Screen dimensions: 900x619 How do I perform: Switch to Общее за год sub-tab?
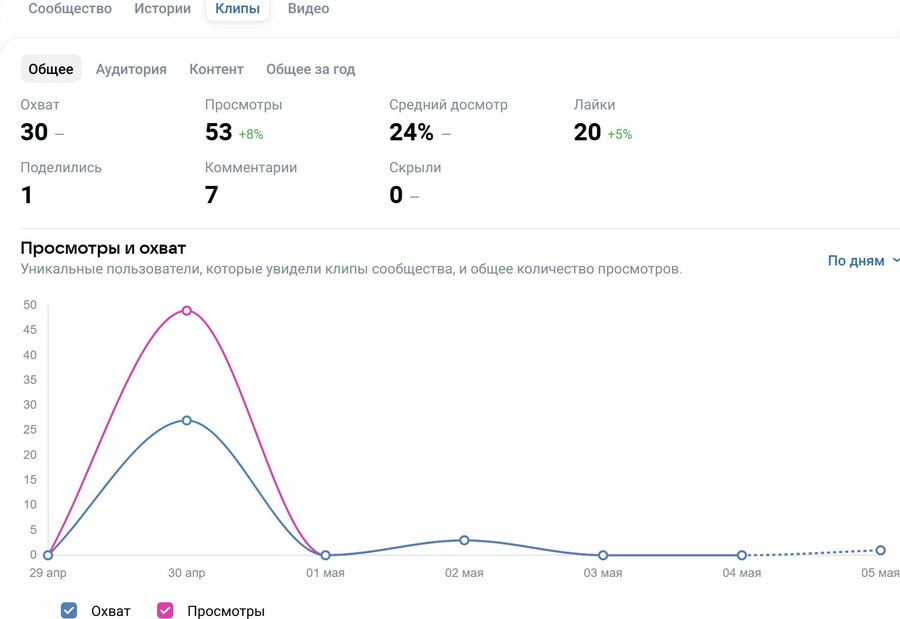(x=310, y=69)
